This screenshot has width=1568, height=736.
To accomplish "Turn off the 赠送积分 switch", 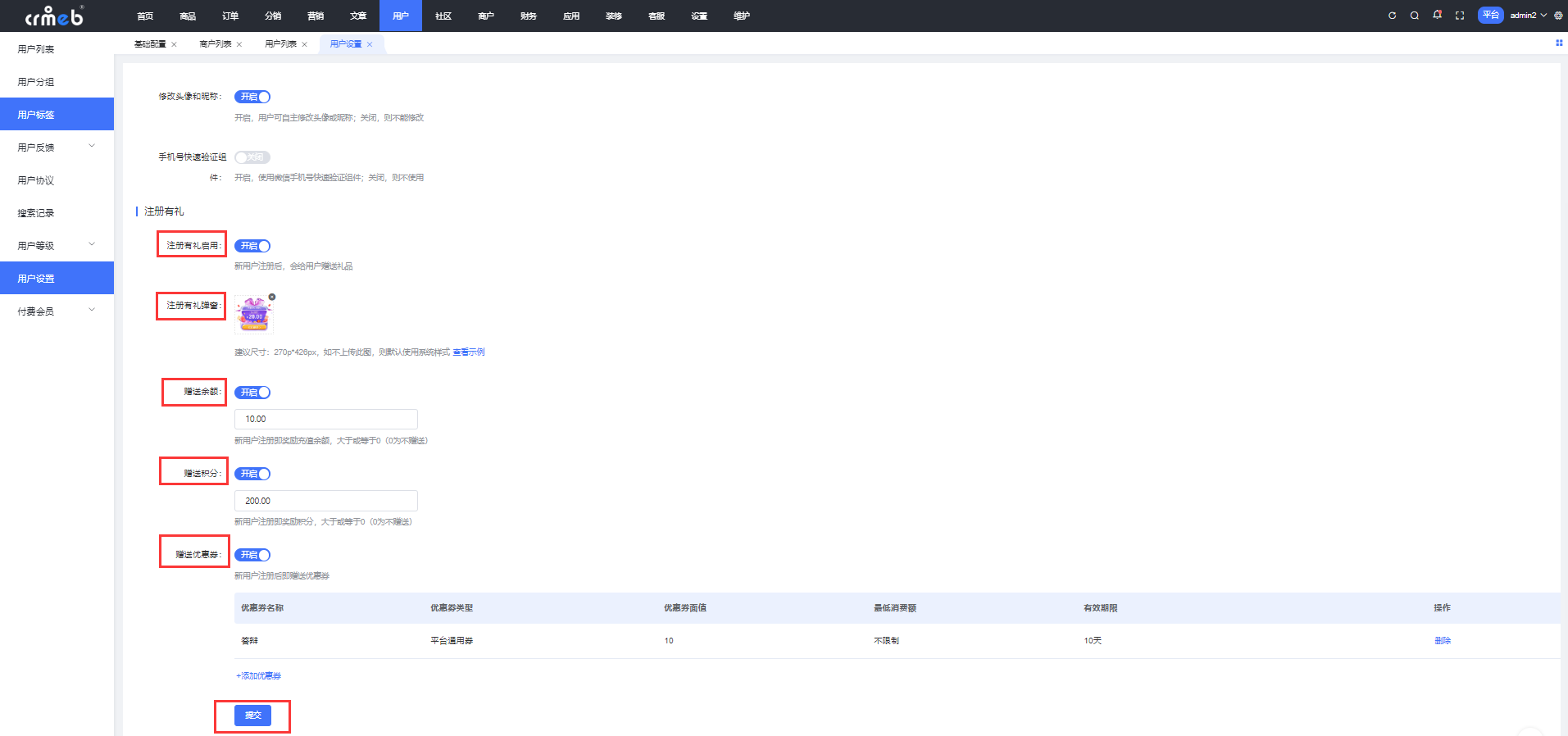I will [252, 474].
